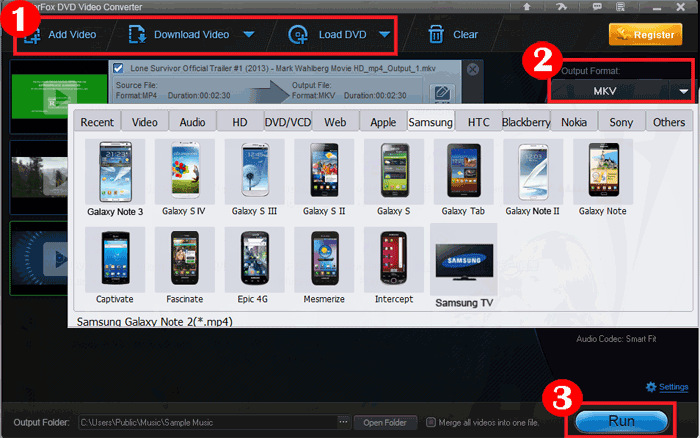
Task: Click the third video thumbnail with play icon
Action: click(39, 258)
